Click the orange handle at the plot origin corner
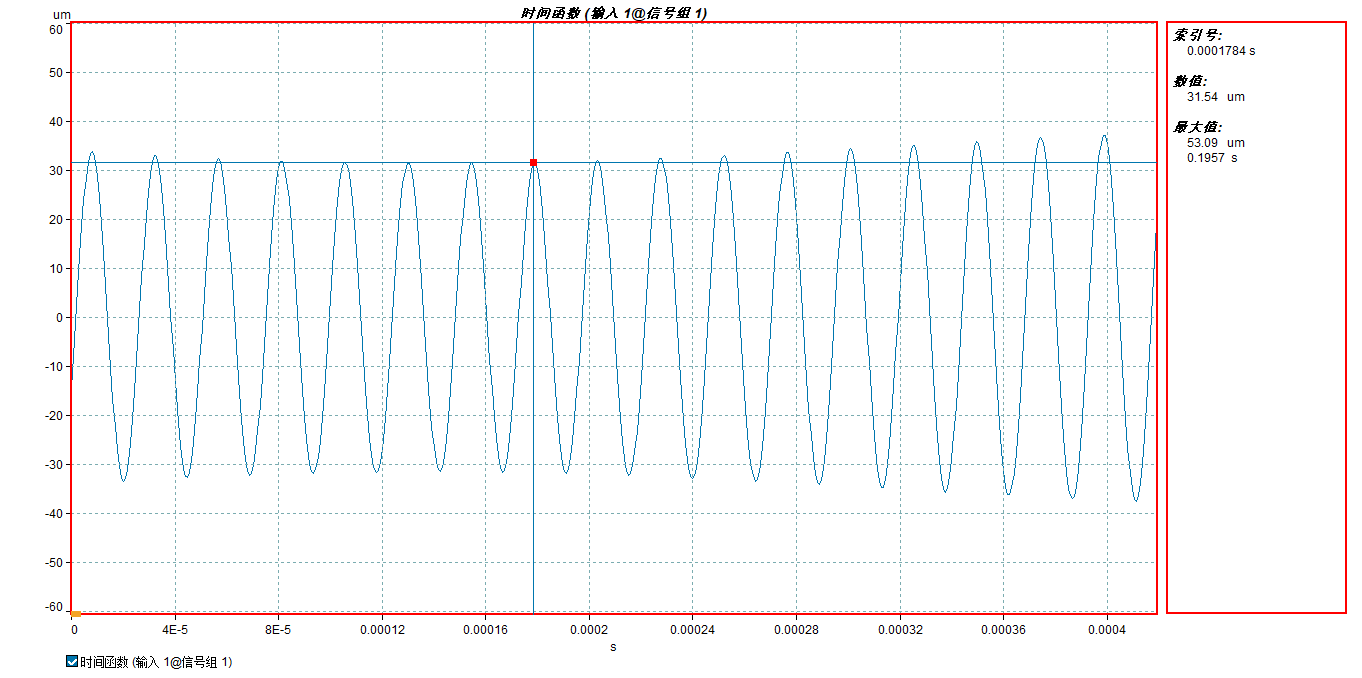This screenshot has height=678, width=1362. pos(76,613)
